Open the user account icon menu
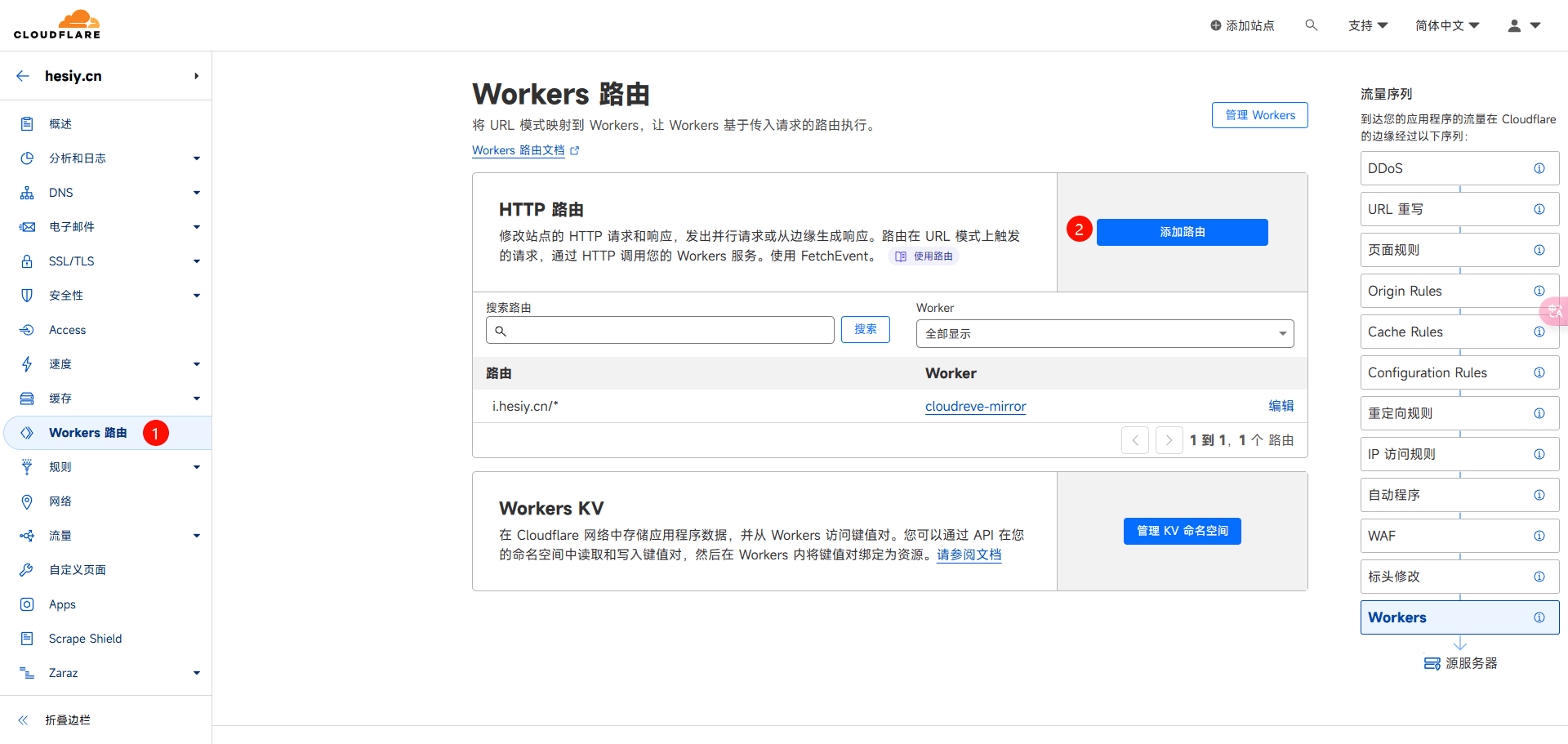This screenshot has width=1568, height=744. click(x=1524, y=25)
